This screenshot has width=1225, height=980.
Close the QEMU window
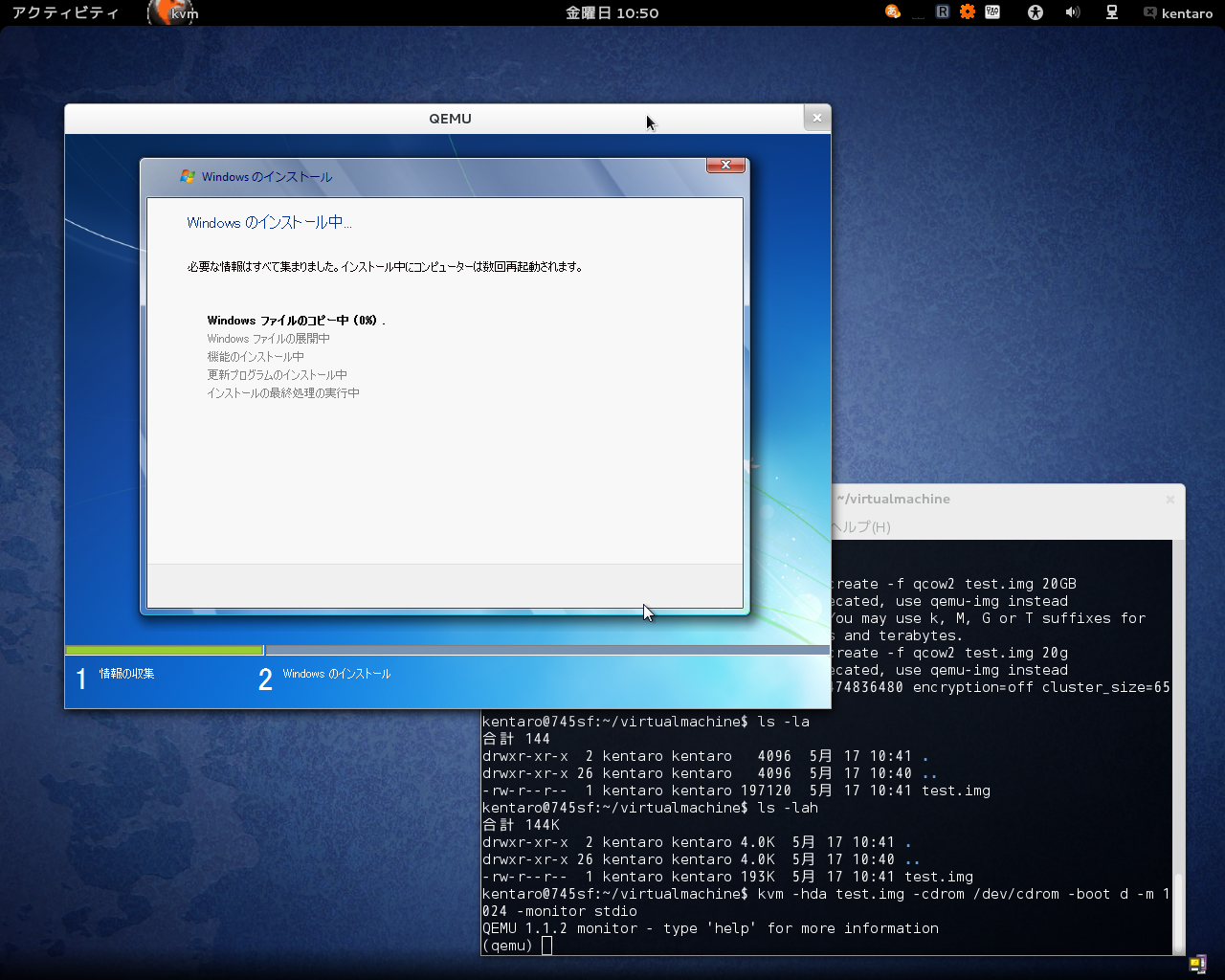point(816,118)
